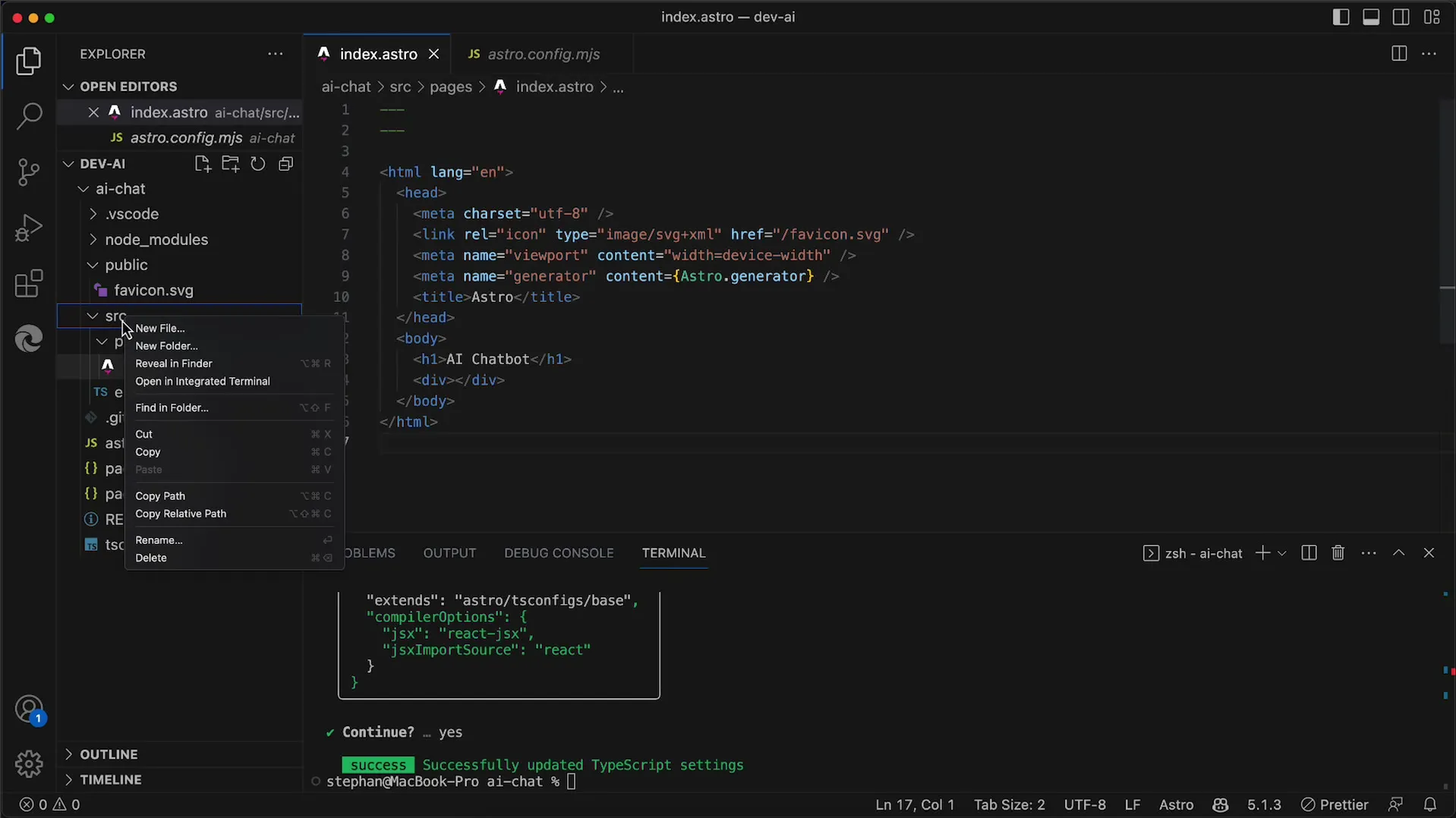1456x818 pixels.
Task: Select Copy Relative Path menu entry
Action: pos(235,514)
